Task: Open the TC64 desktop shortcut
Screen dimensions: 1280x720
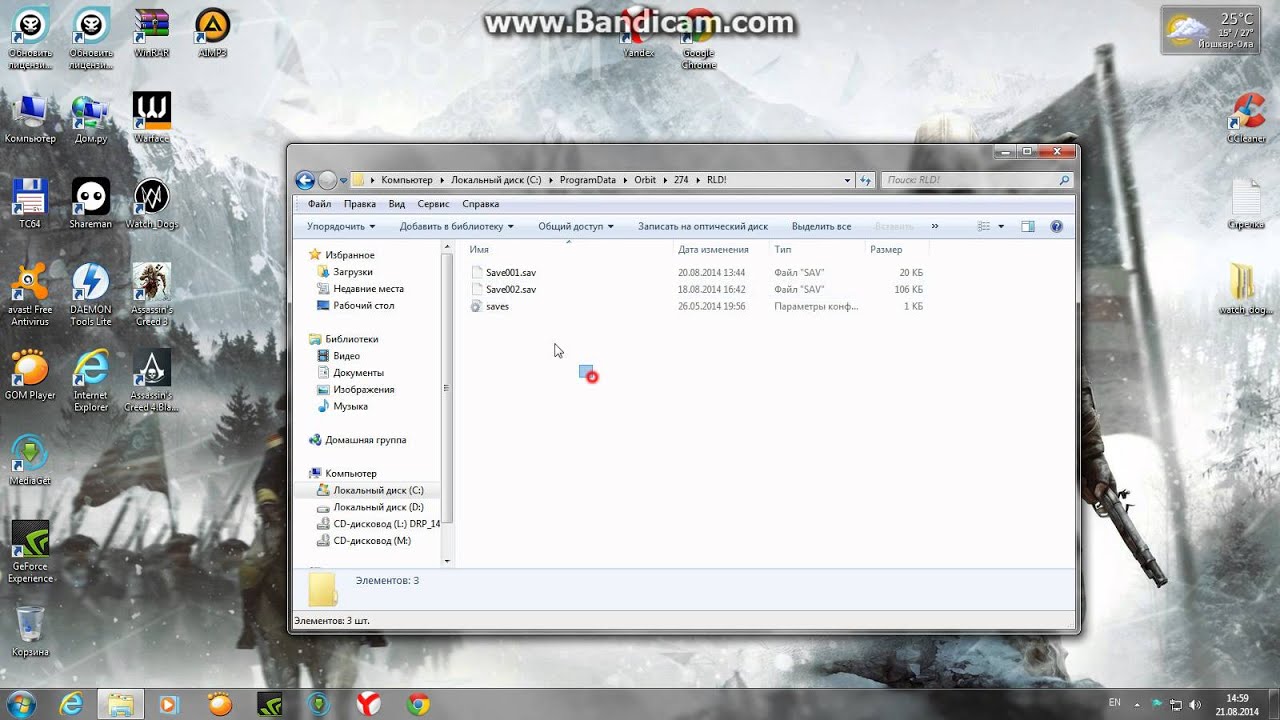Action: coord(30,204)
